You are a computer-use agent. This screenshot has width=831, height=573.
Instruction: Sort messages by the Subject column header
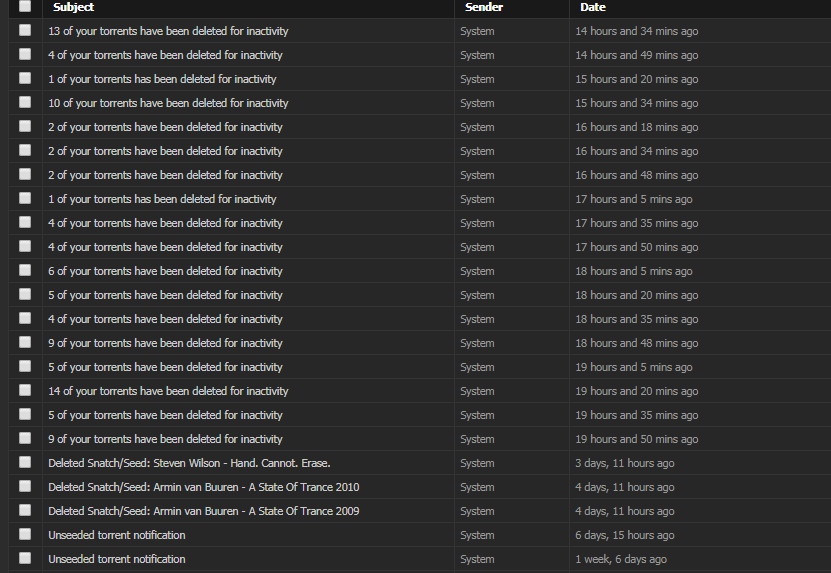point(73,7)
